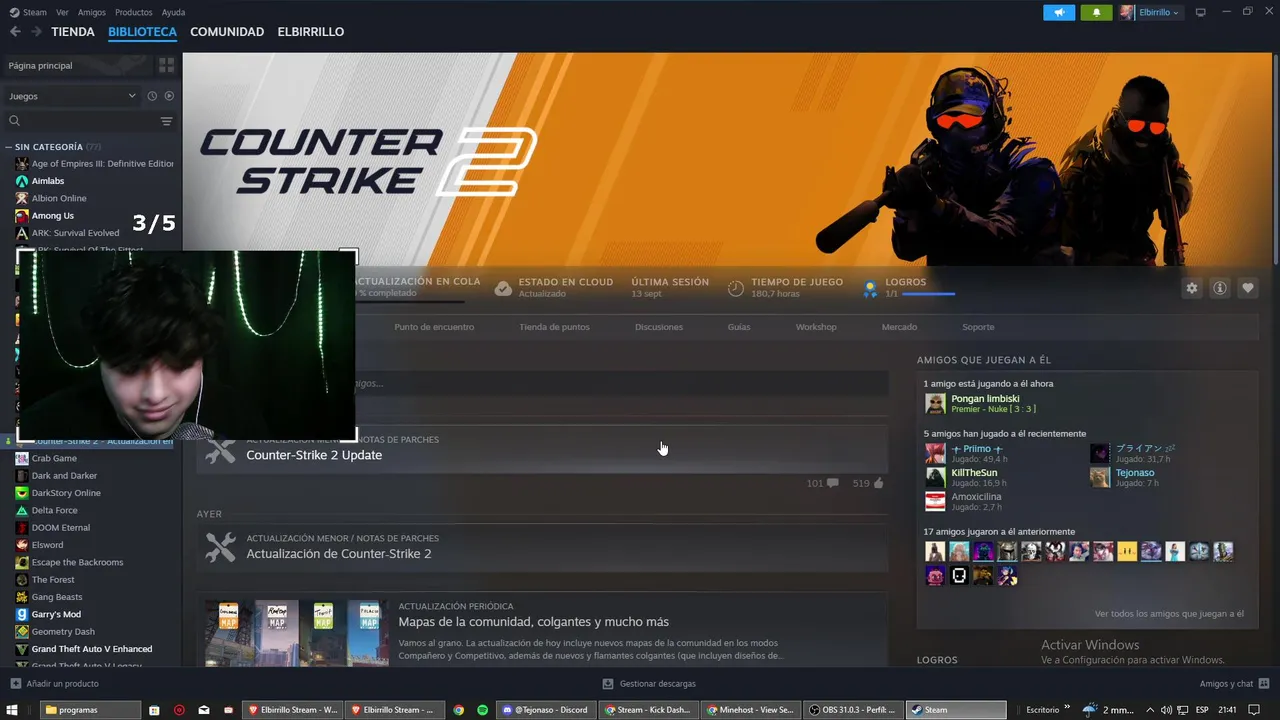Click the 519 thumbs up icon
Viewport: 1280px width, 720px height.
pyautogui.click(x=879, y=483)
